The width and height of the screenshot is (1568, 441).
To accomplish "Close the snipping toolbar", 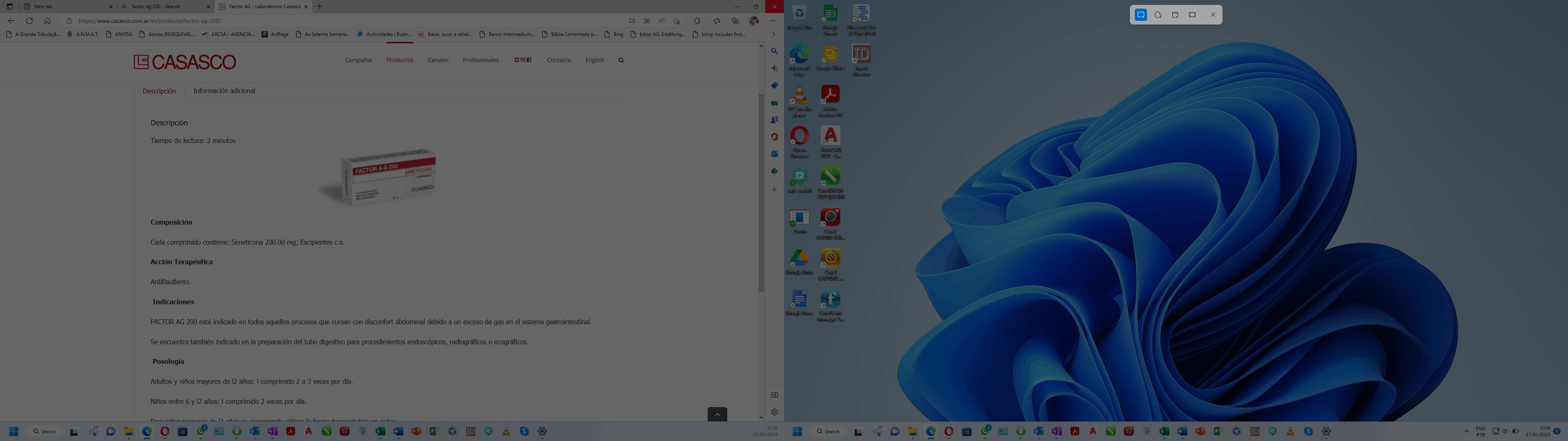I will (1212, 15).
